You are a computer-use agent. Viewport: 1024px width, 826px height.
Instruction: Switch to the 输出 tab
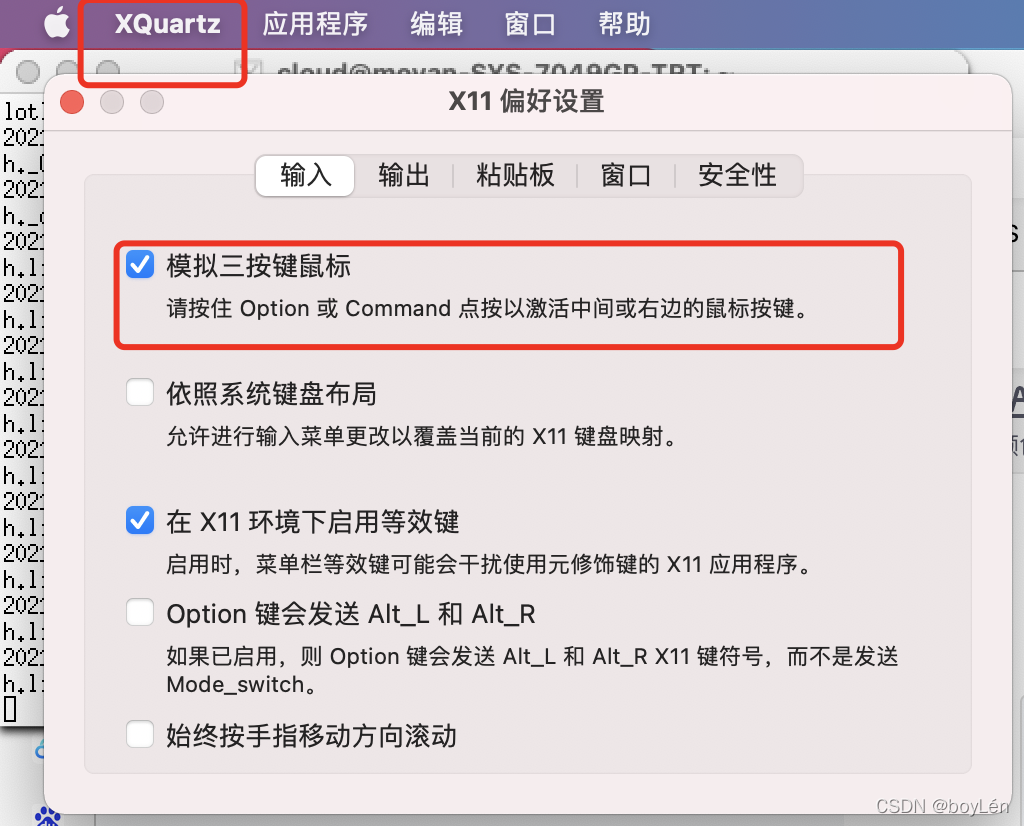(x=404, y=176)
